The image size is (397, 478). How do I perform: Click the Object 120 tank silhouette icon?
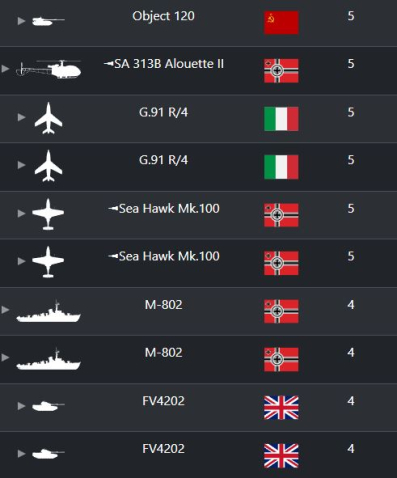pyautogui.click(x=48, y=21)
